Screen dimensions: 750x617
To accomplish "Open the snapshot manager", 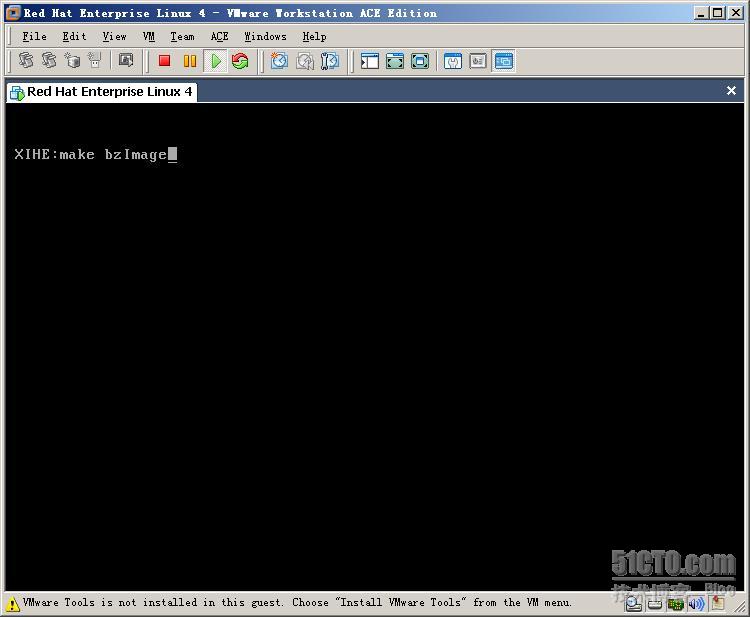I will [329, 61].
